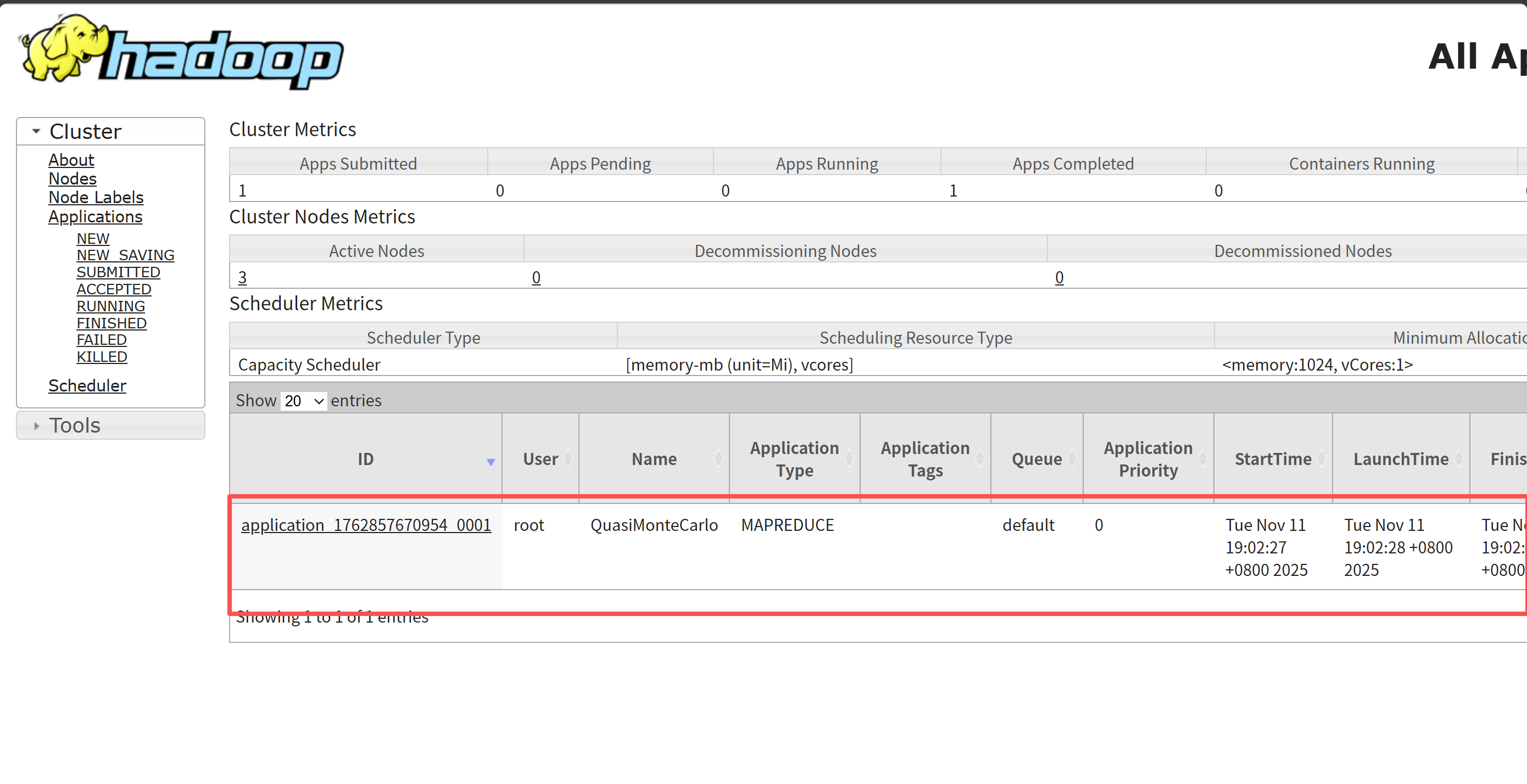1527x784 pixels.
Task: Sort table by User column
Action: [540, 458]
